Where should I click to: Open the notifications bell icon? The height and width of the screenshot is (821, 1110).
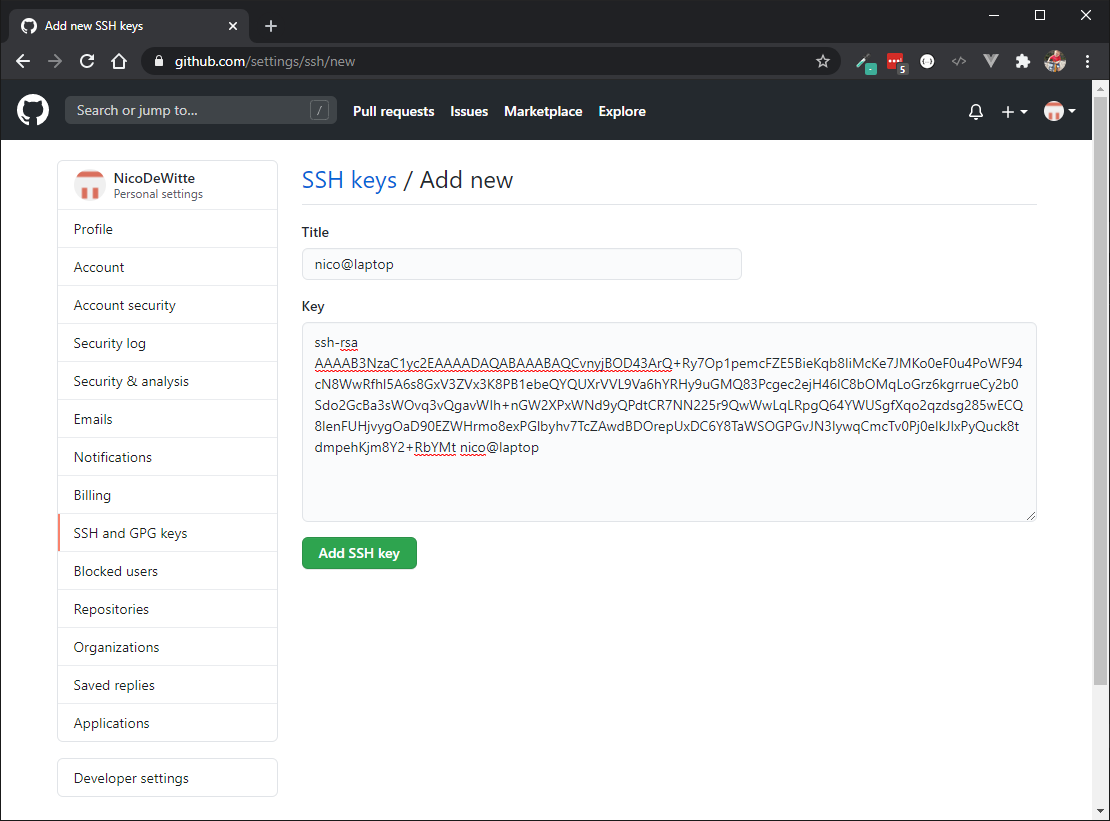pyautogui.click(x=975, y=111)
